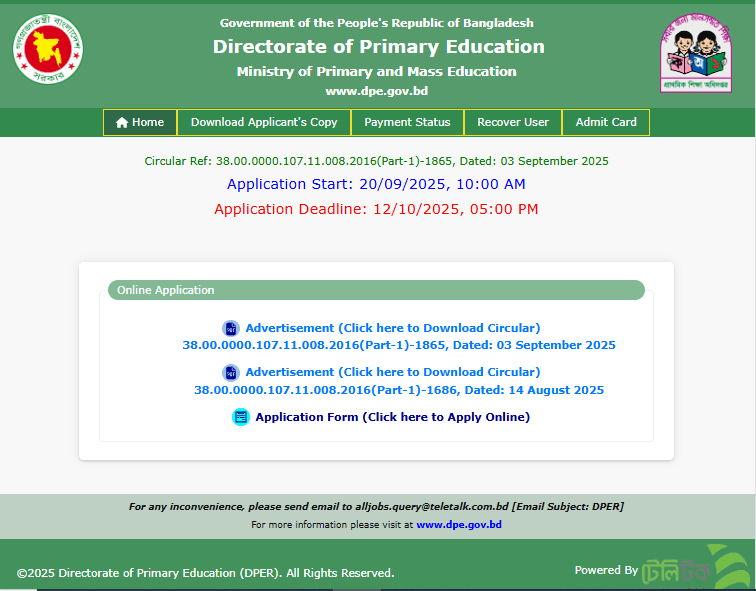Go to the Payment Status page
Image resolution: width=756 pixels, height=591 pixels.
[x=407, y=123]
